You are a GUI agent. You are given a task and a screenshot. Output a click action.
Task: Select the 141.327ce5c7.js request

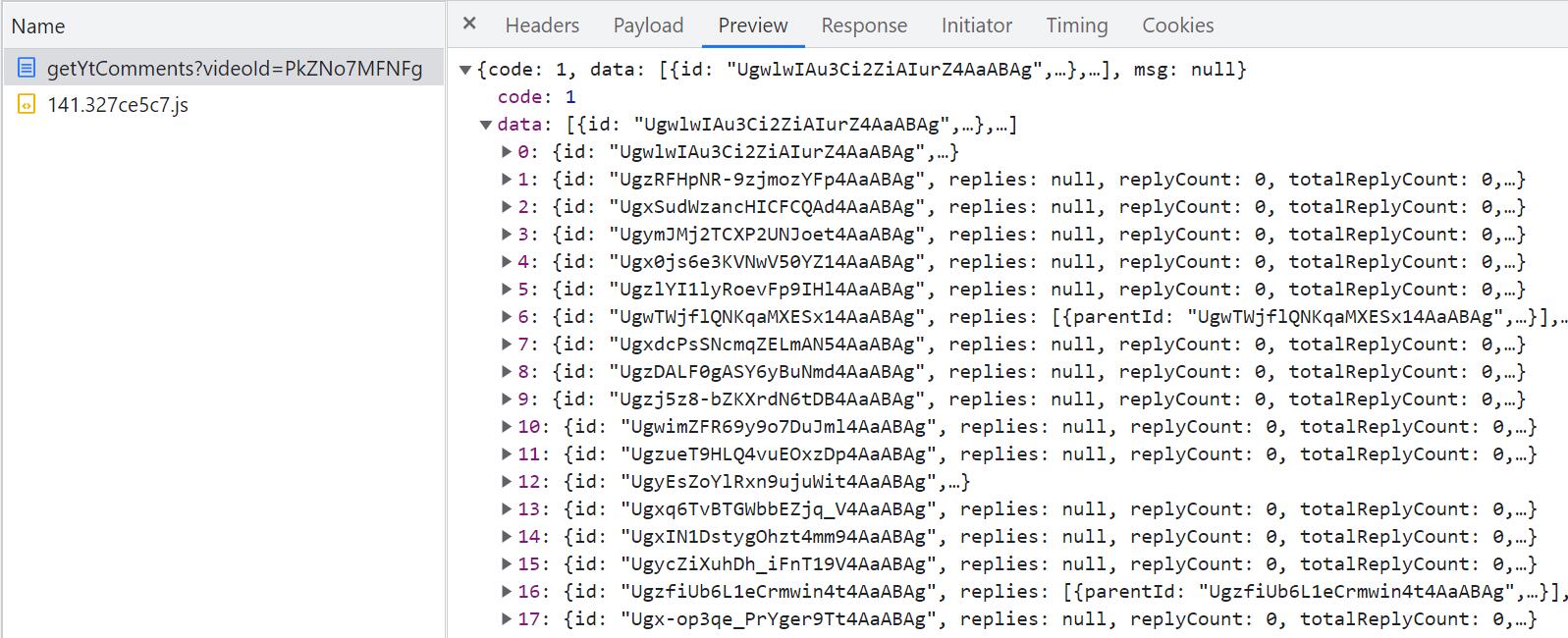pos(223,104)
